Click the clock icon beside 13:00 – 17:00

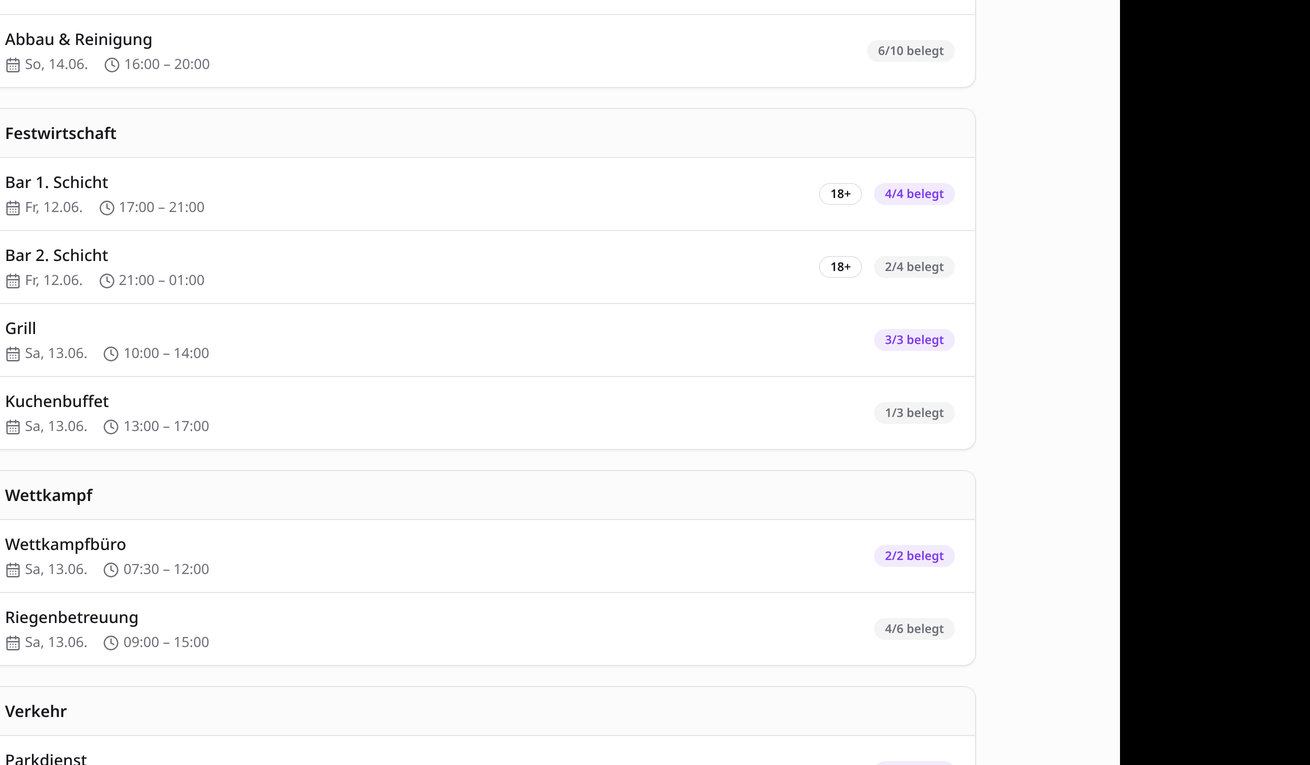111,427
